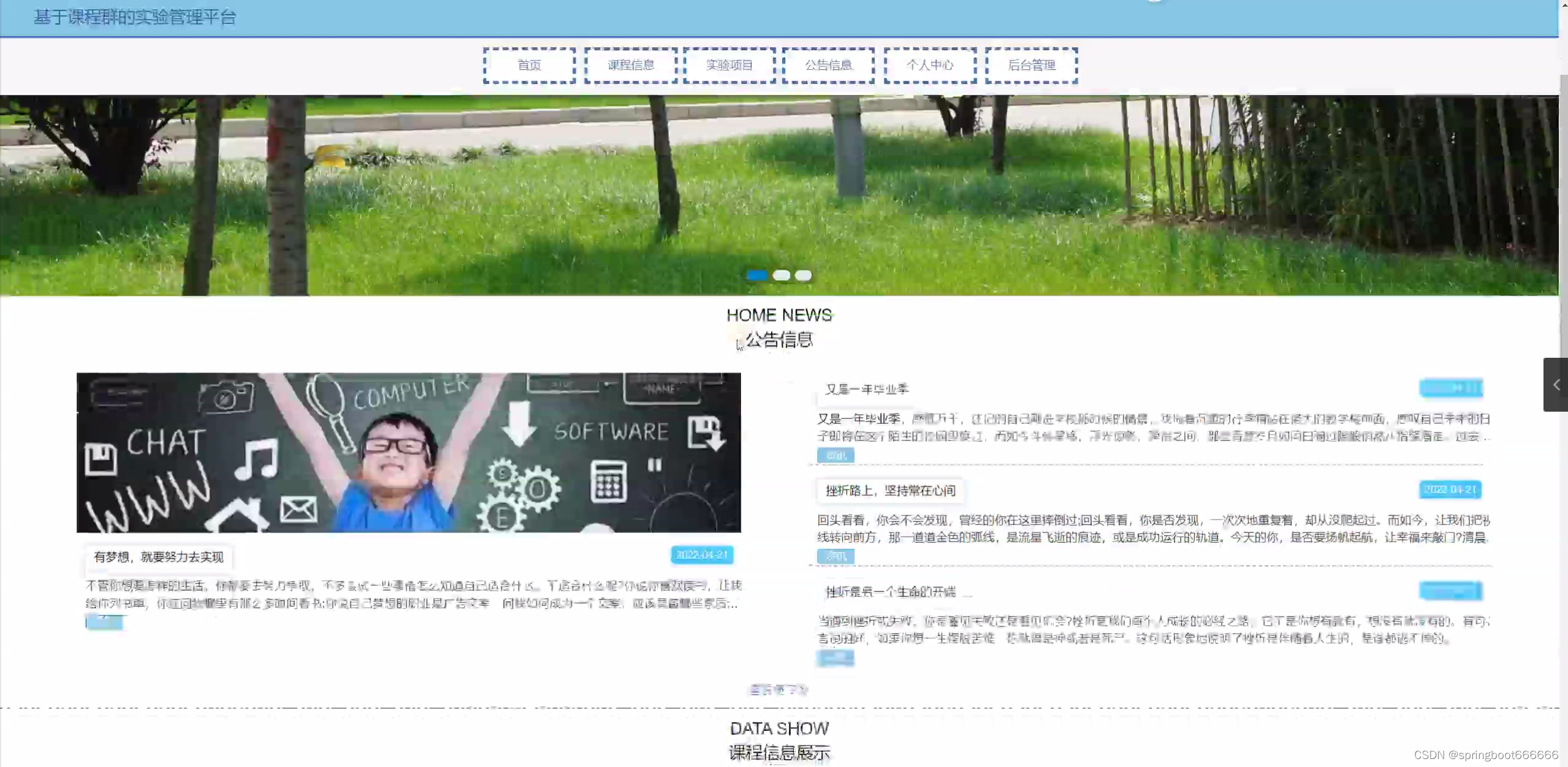Expand the right-side collapsed panel arrow

[1556, 385]
